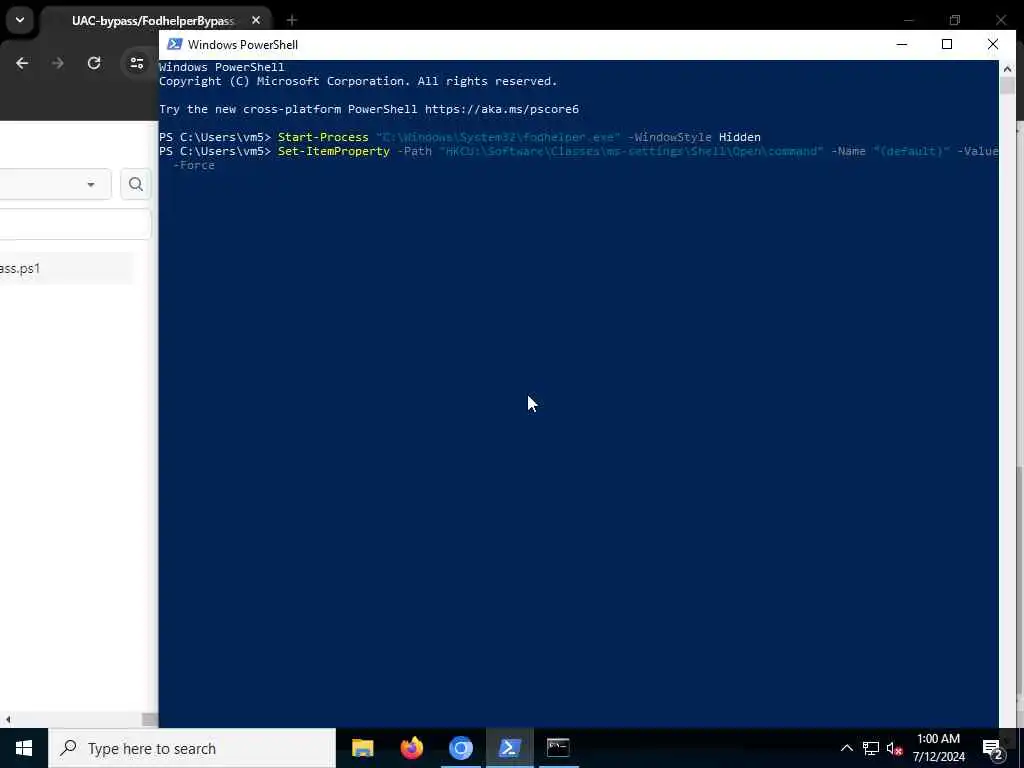Click the browser horizontal scrollbar left arrow
This screenshot has height=768, width=1024.
pos(8,720)
